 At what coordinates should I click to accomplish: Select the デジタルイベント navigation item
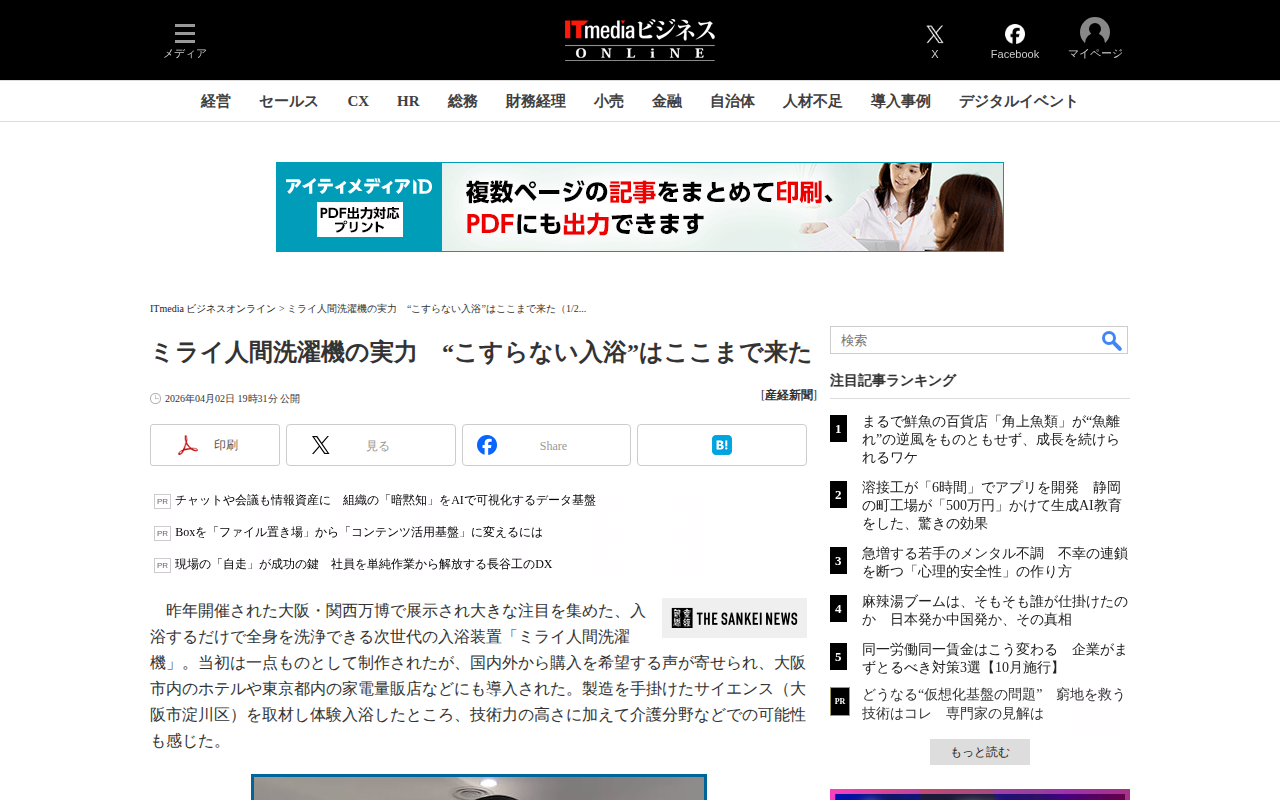[1019, 101]
